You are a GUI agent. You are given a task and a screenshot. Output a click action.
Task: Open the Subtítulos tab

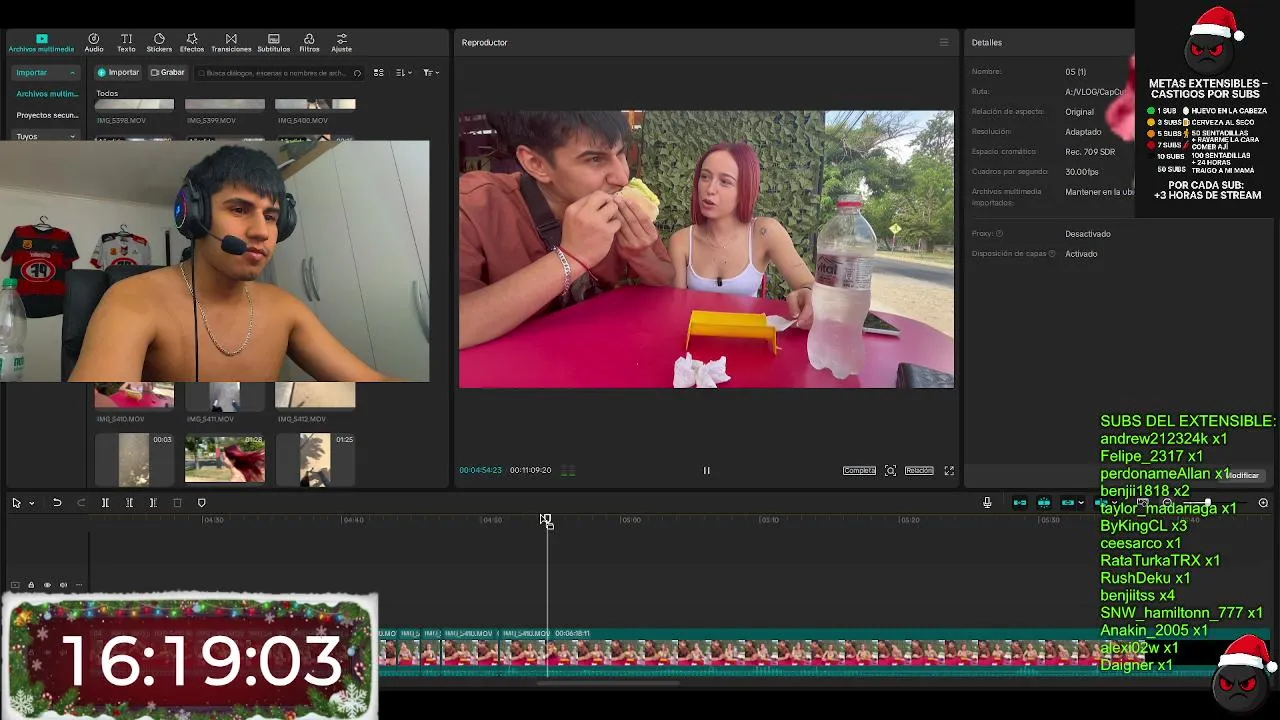(273, 43)
